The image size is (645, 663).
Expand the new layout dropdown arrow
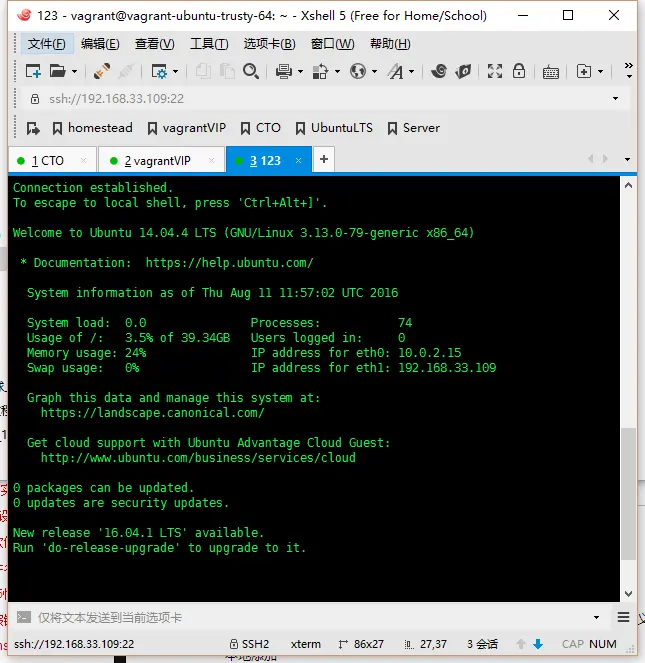coord(600,71)
